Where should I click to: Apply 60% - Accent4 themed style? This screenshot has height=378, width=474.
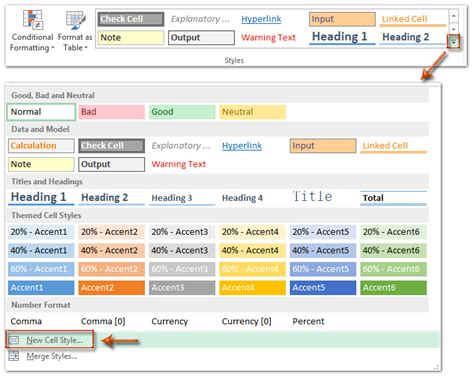[x=252, y=269]
